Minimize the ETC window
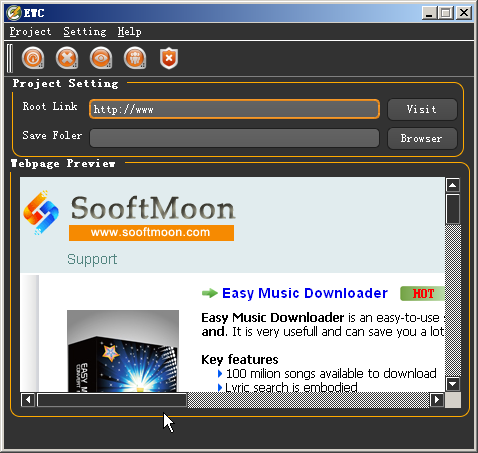 click(x=429, y=13)
